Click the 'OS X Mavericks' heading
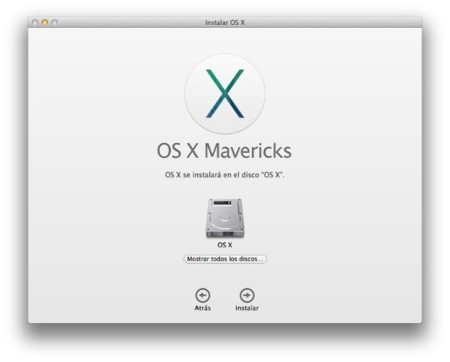 (x=224, y=151)
